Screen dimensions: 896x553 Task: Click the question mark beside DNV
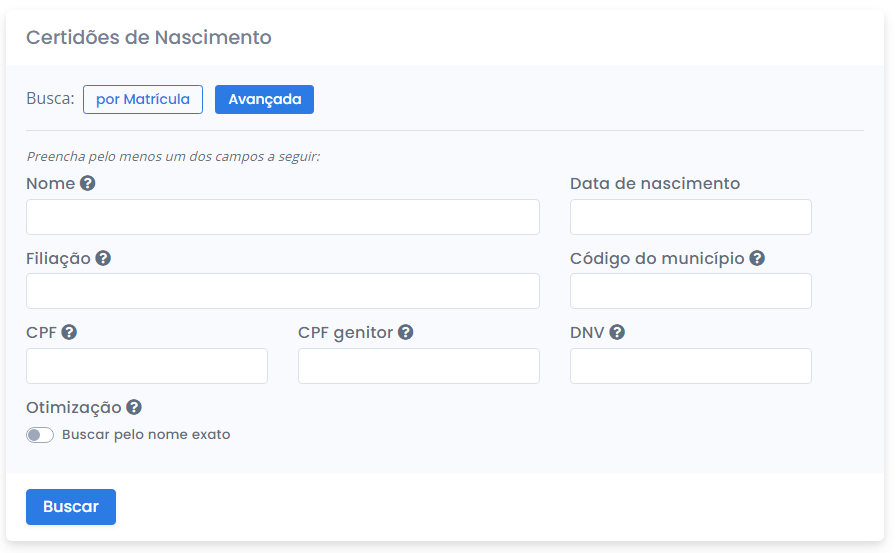617,332
